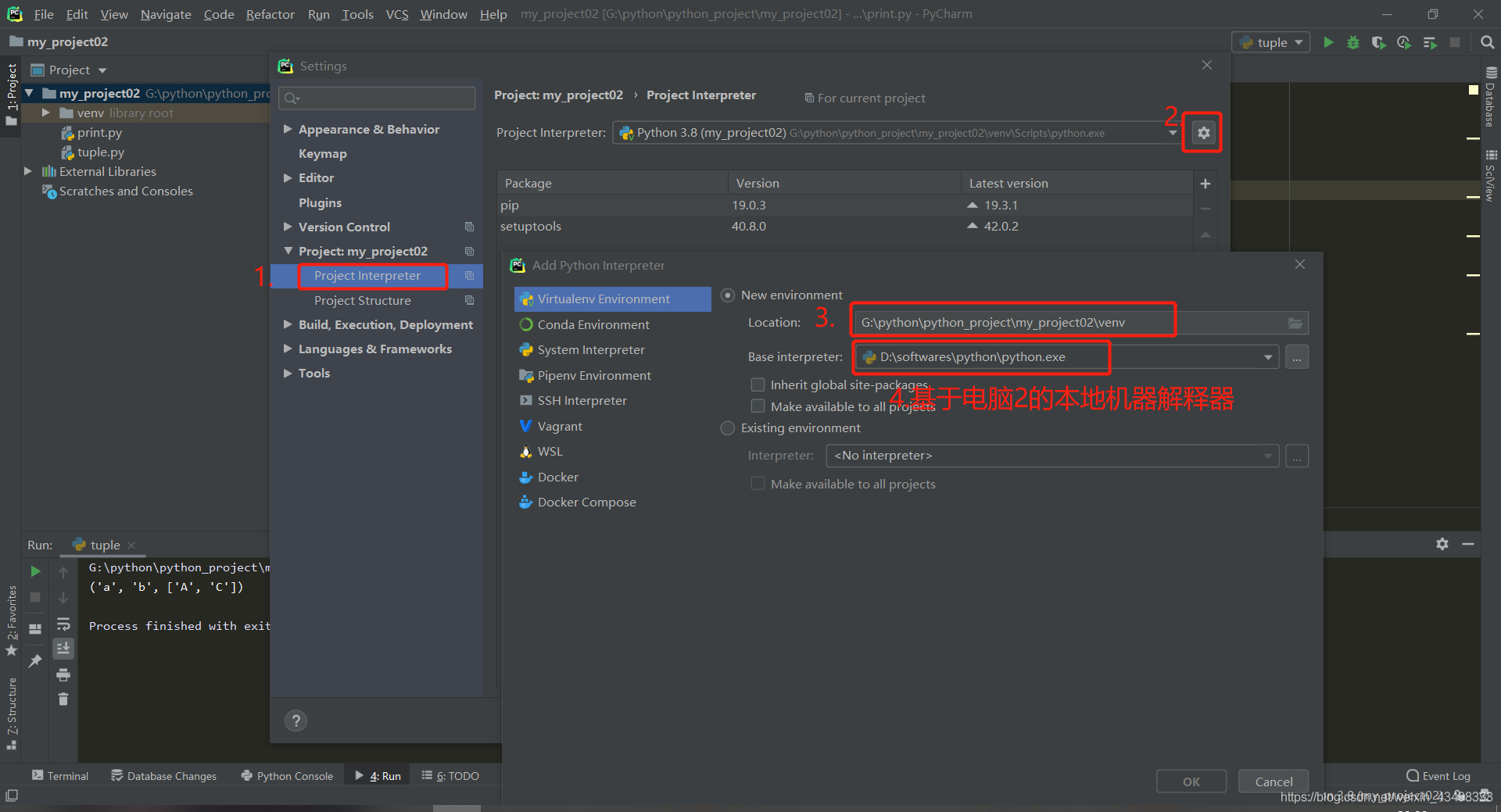Open the Event Log
The image size is (1501, 812).
point(1438,776)
